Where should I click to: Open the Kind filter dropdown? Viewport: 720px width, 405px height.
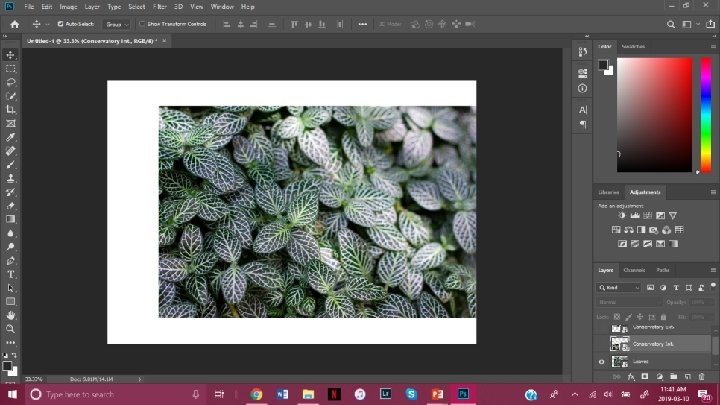(x=619, y=287)
